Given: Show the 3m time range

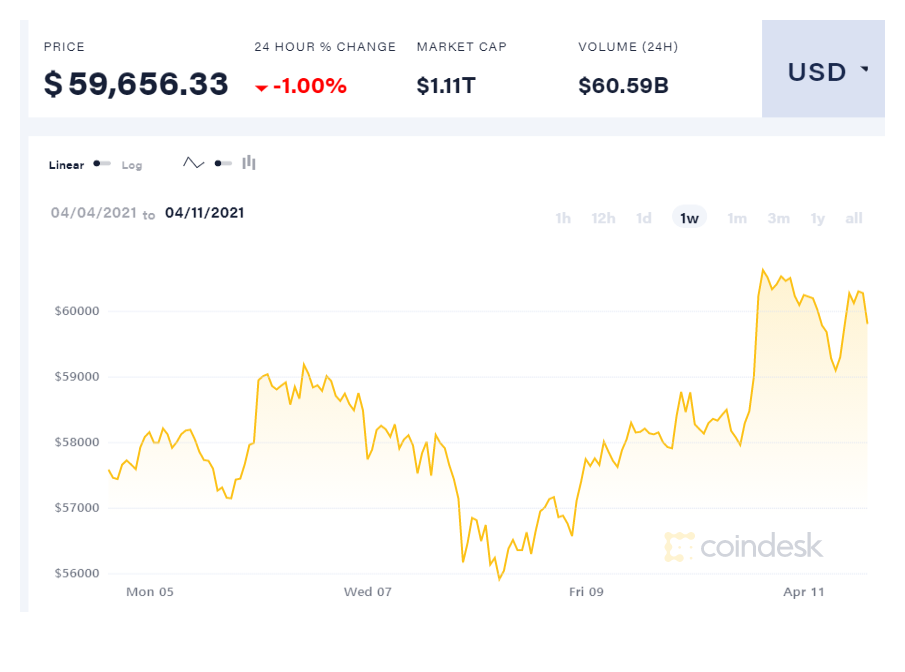Looking at the screenshot, I should [x=778, y=218].
